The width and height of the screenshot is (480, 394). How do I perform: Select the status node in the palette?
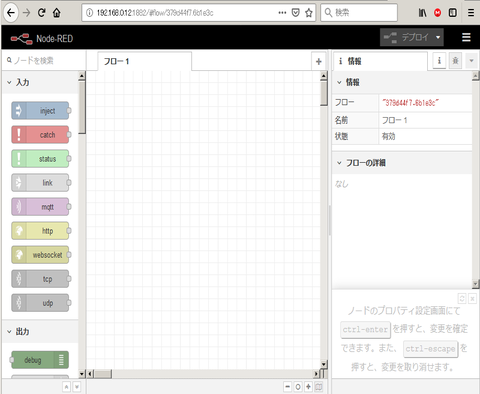point(40,159)
